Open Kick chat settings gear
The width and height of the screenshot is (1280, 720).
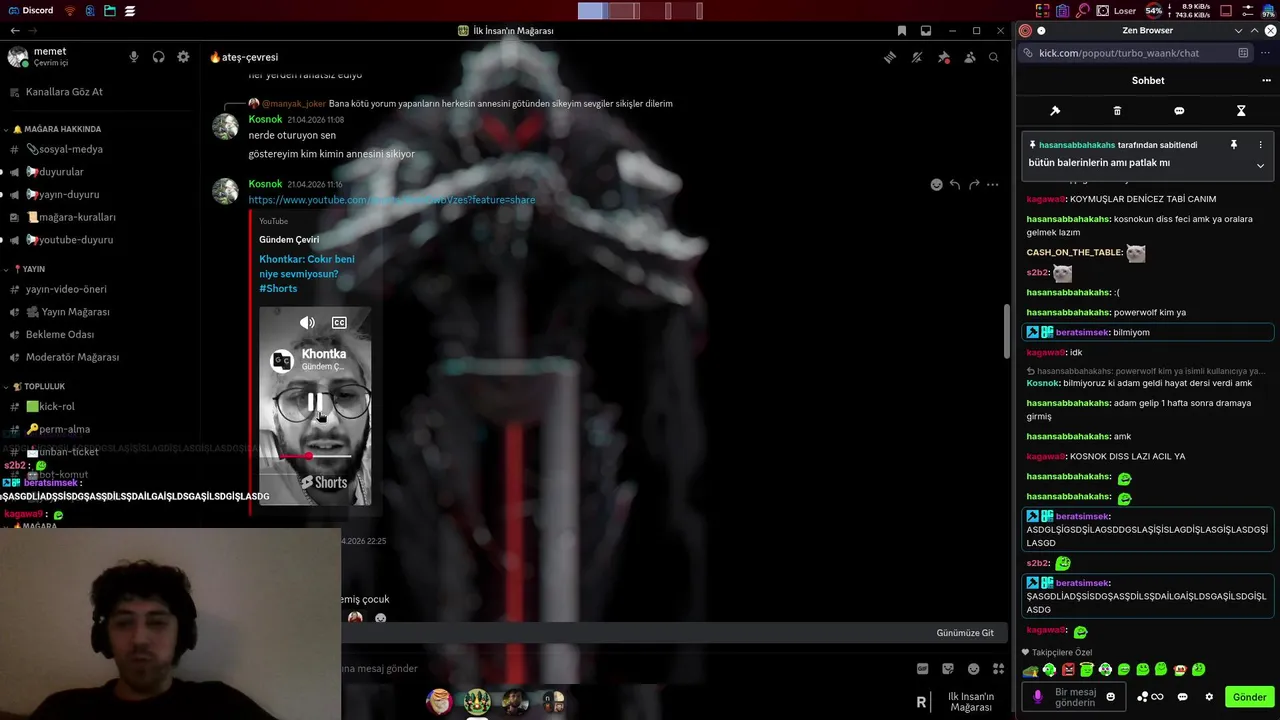pyautogui.click(x=1209, y=697)
